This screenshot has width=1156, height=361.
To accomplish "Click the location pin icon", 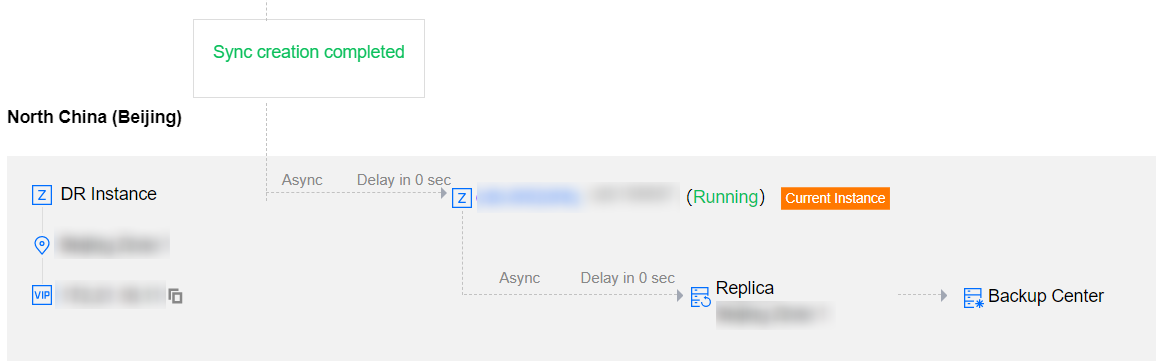I will pyautogui.click(x=42, y=245).
